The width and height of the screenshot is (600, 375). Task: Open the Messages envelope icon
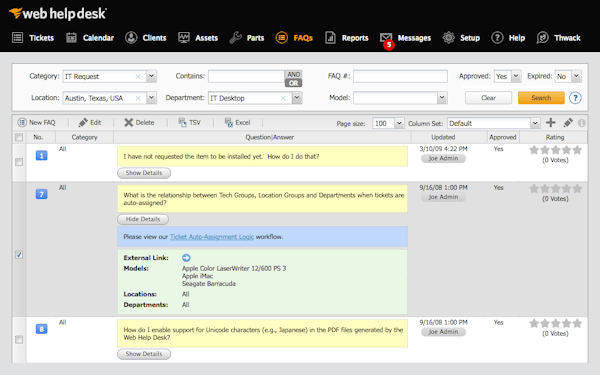[386, 38]
